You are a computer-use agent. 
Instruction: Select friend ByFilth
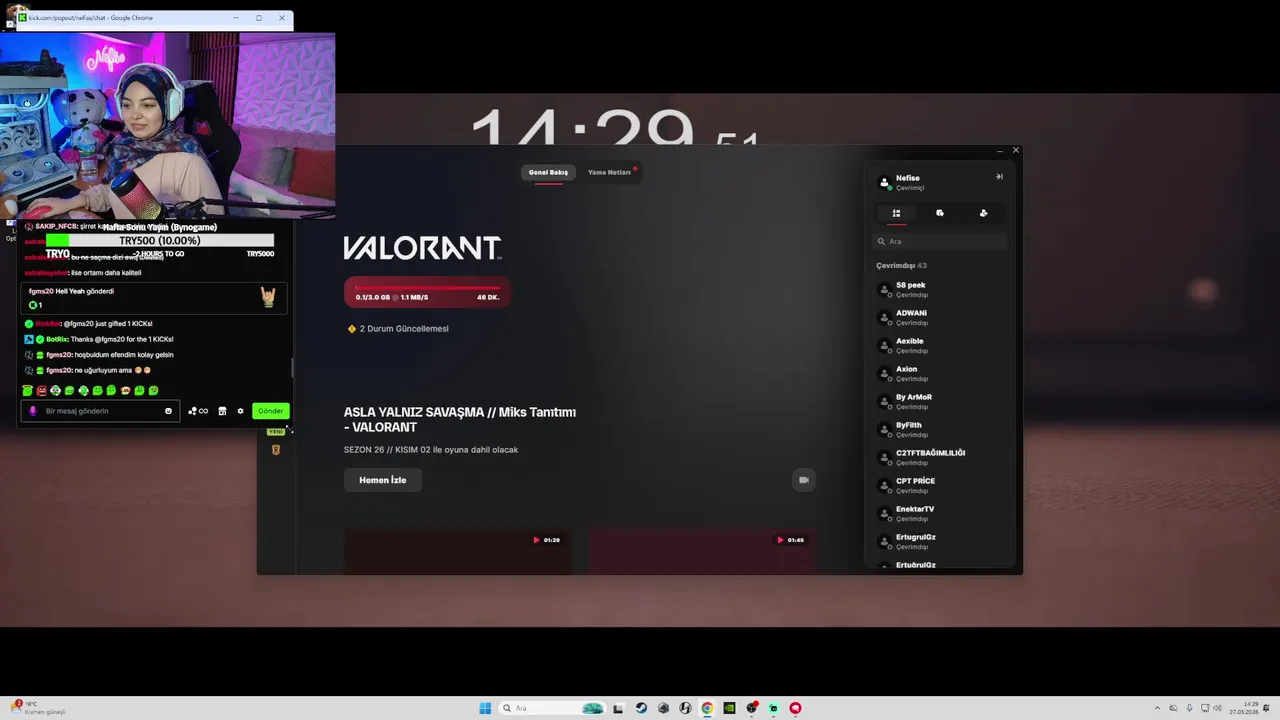pos(940,430)
